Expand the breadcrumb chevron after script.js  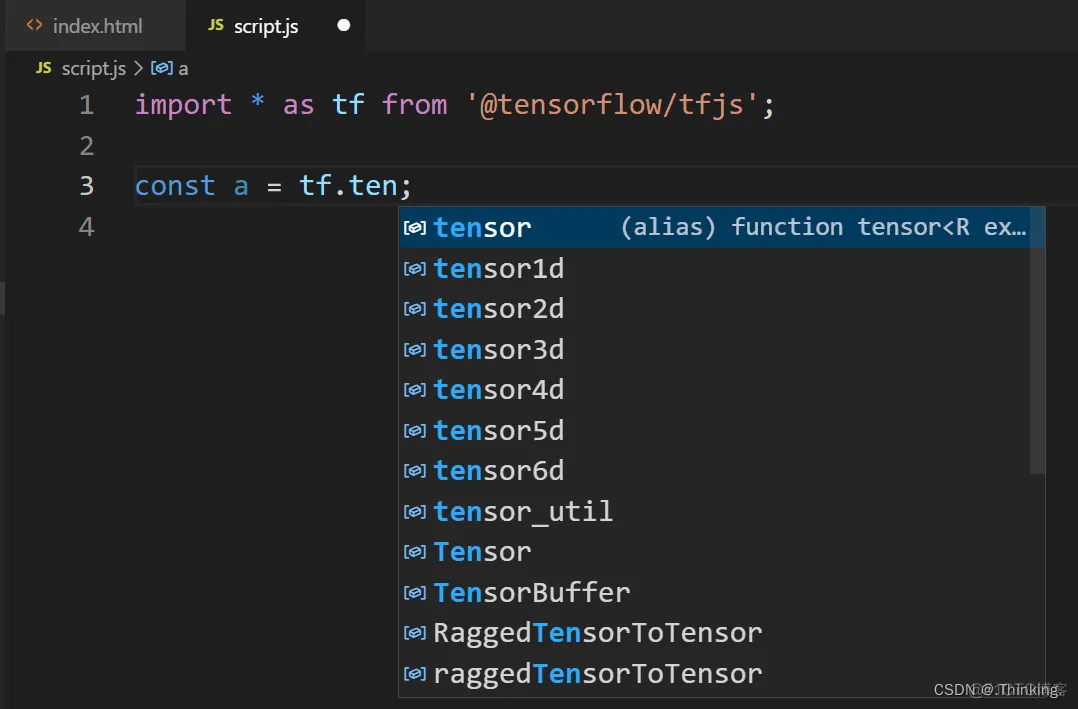tap(138, 68)
